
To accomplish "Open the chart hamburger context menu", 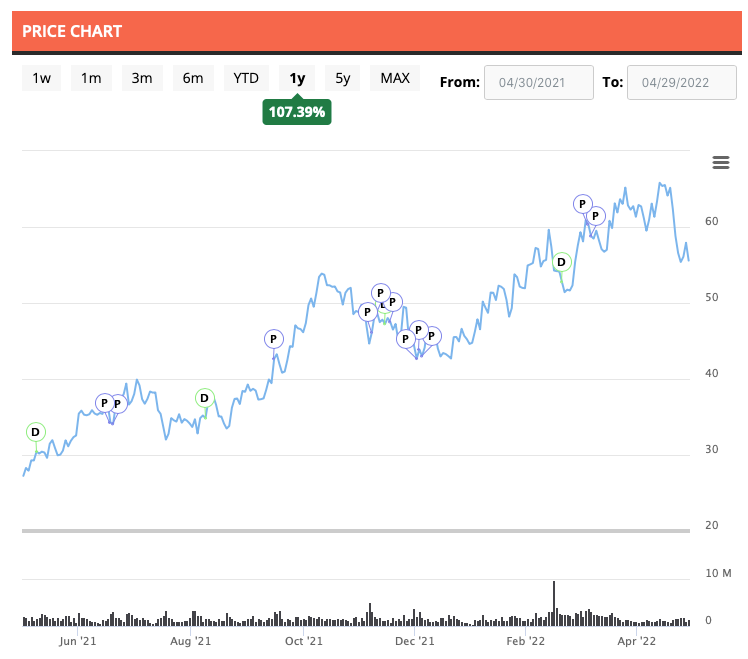I will click(x=720, y=163).
